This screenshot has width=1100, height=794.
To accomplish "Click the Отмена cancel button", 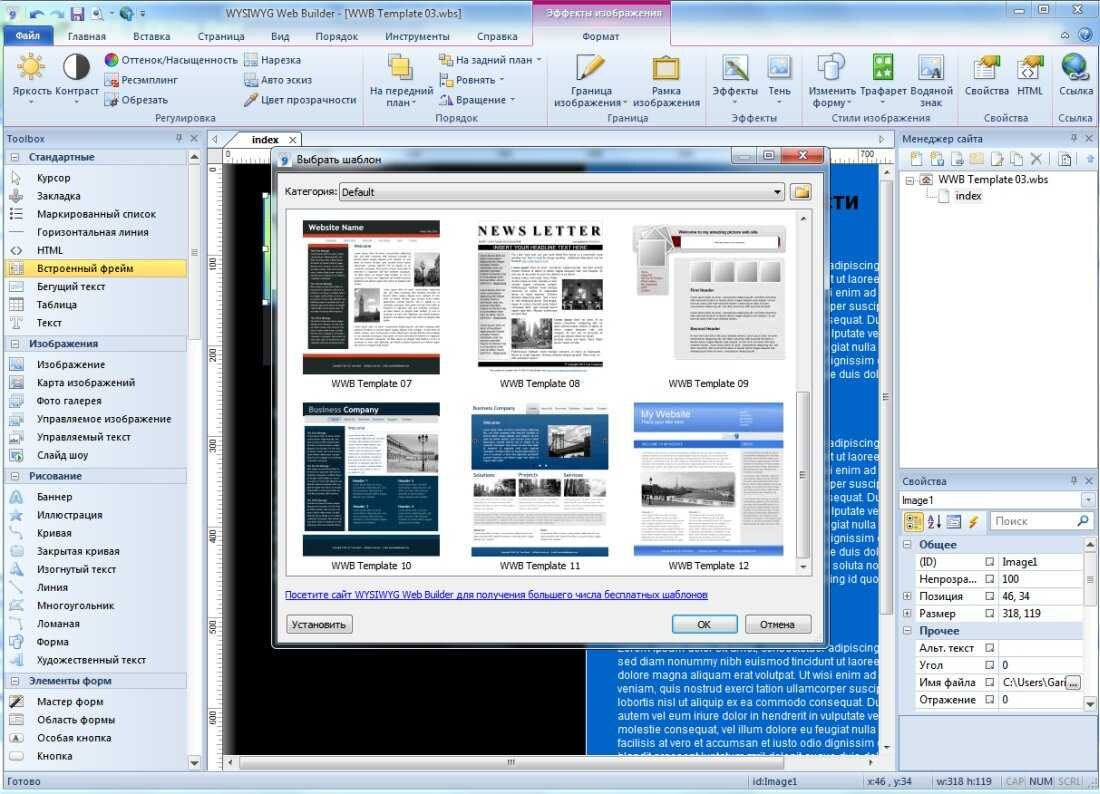I will 777,624.
